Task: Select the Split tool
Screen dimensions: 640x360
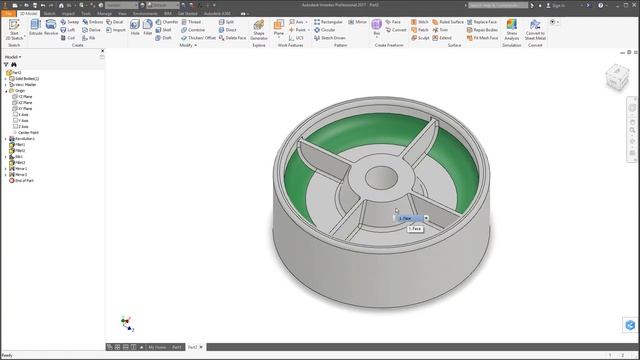Action: (227, 22)
